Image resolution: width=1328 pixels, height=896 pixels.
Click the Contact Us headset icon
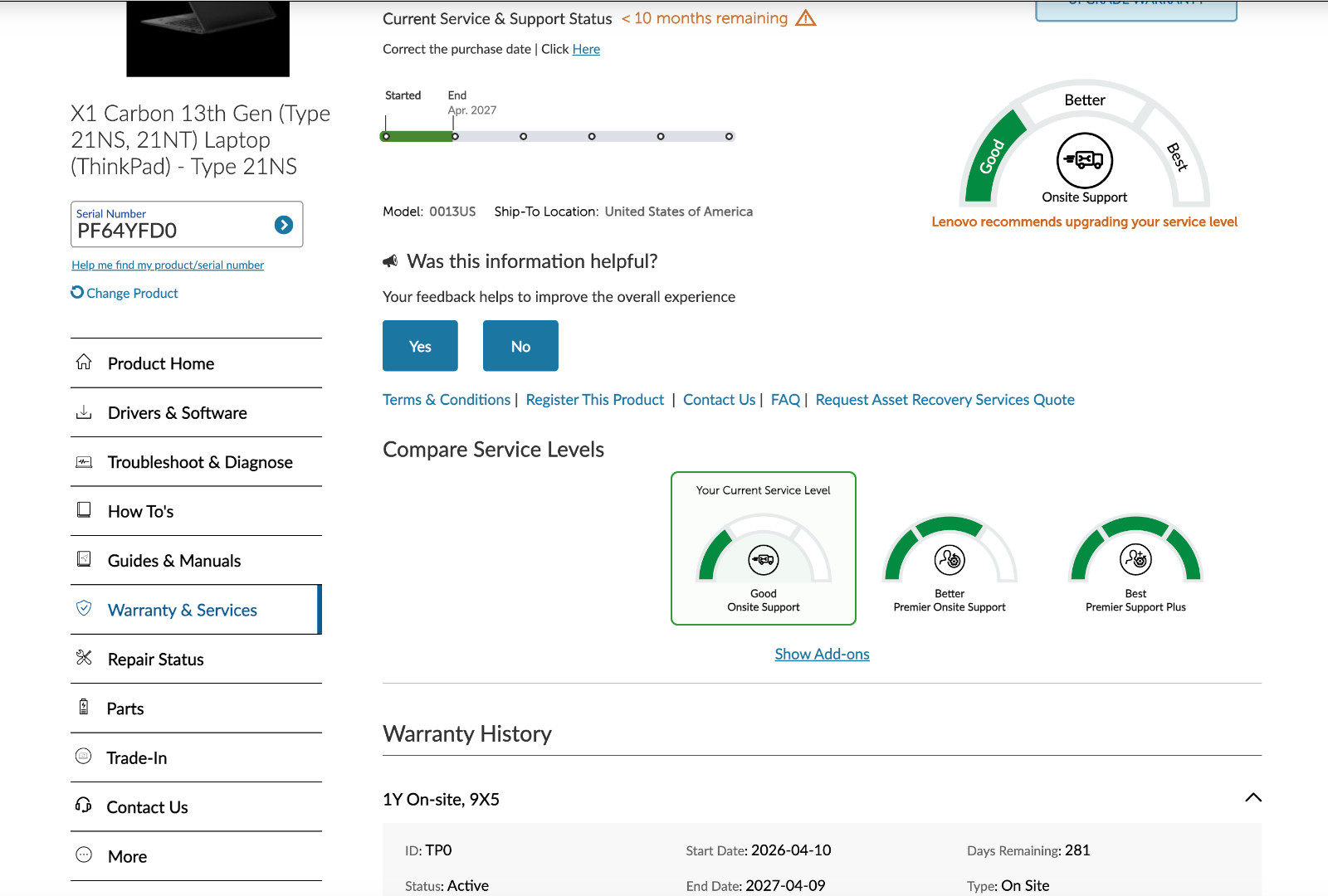[x=84, y=805]
